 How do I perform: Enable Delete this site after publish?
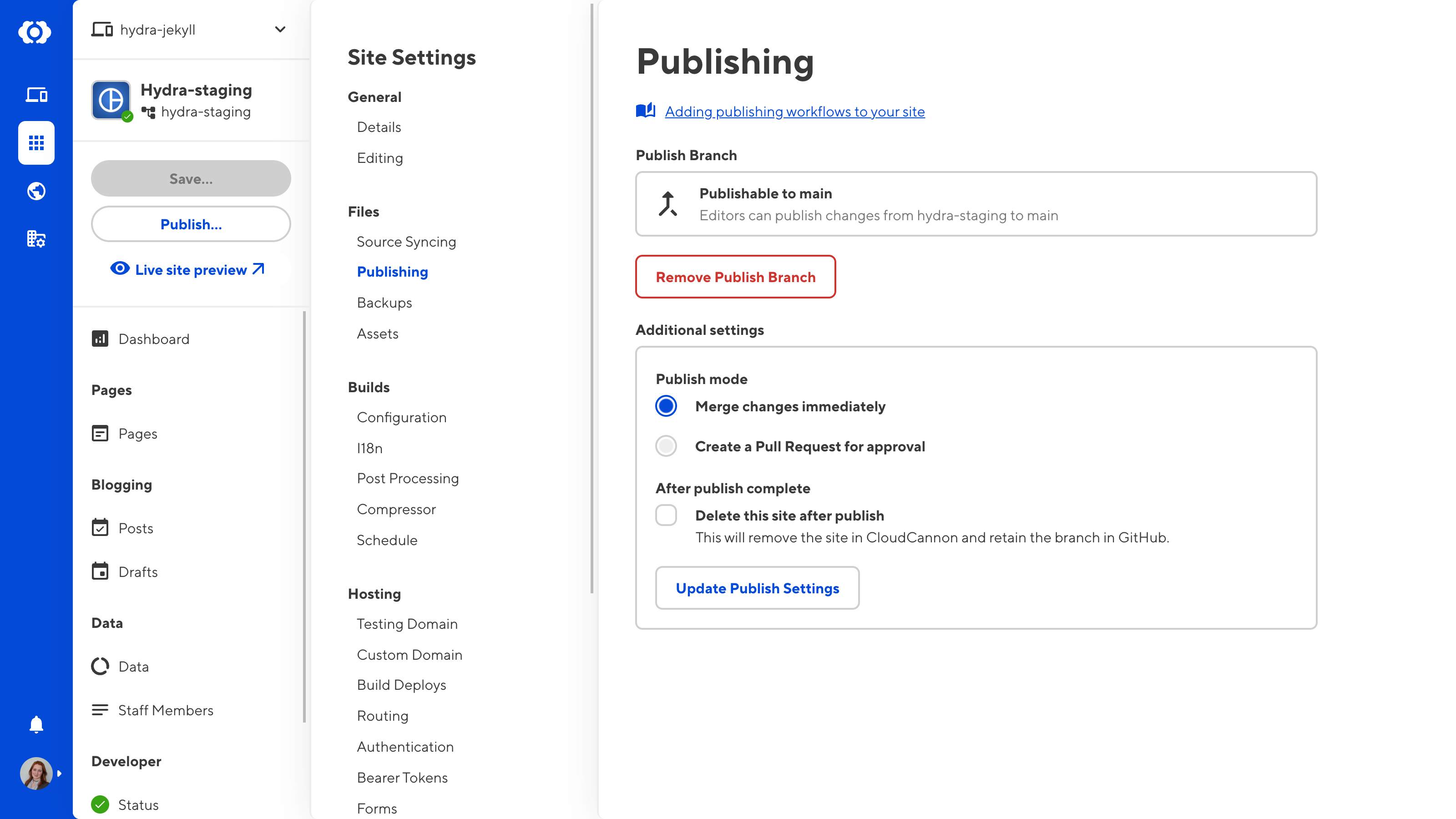tap(666, 515)
